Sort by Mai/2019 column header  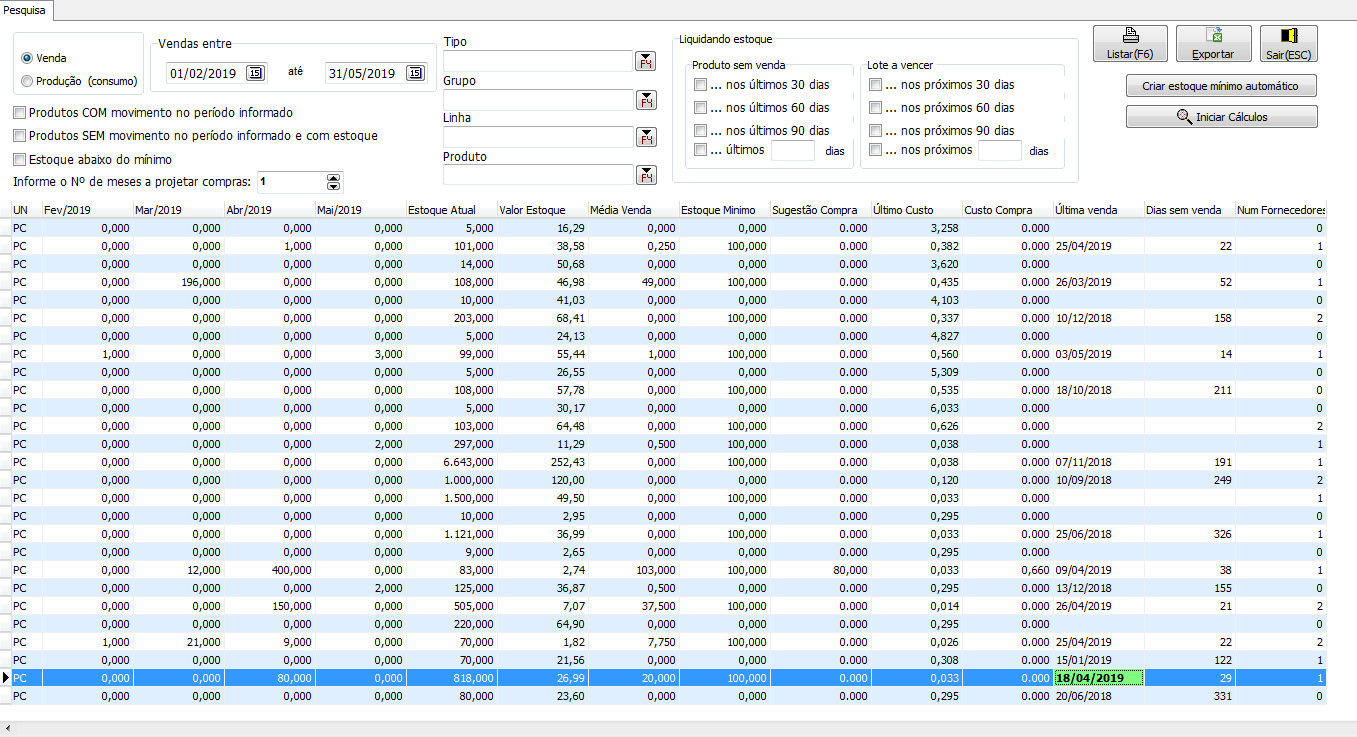tap(360, 210)
